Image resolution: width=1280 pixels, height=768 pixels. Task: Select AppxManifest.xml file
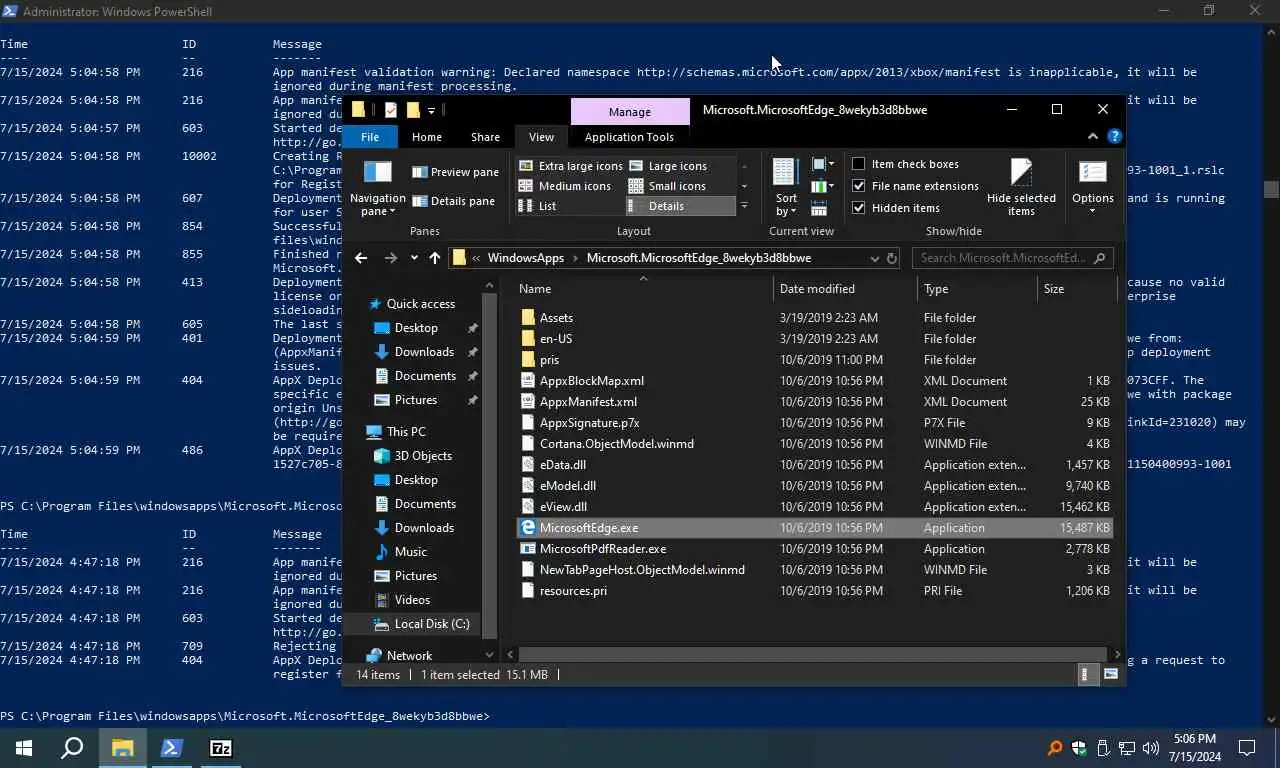tap(814, 402)
